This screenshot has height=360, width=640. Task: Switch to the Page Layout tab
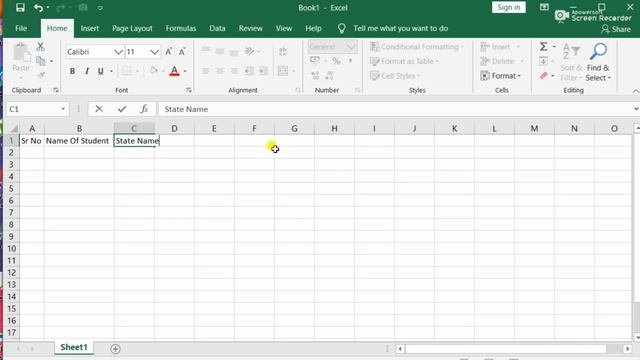[132, 28]
